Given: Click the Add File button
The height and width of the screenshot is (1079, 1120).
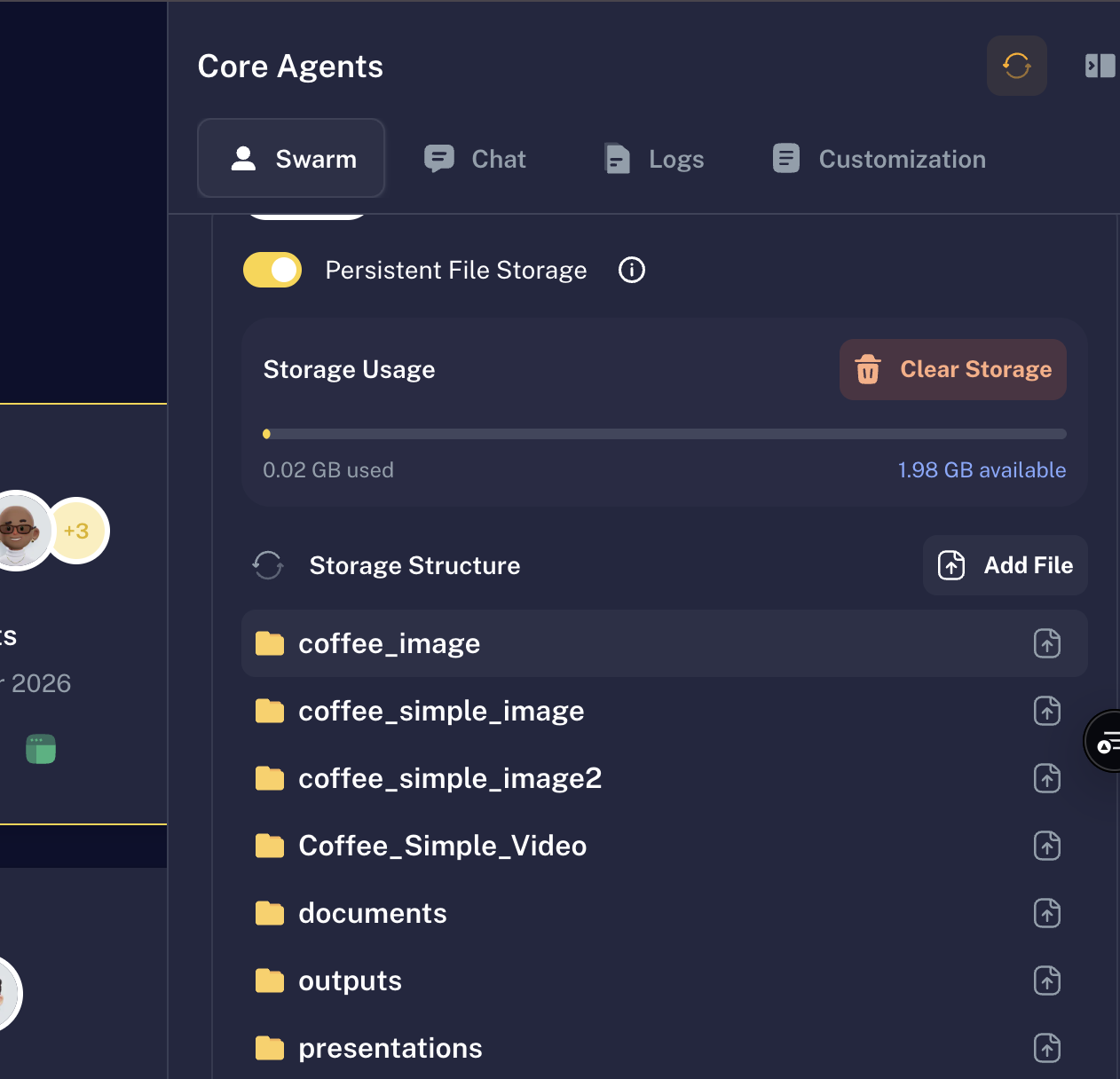Looking at the screenshot, I should pos(1005,565).
